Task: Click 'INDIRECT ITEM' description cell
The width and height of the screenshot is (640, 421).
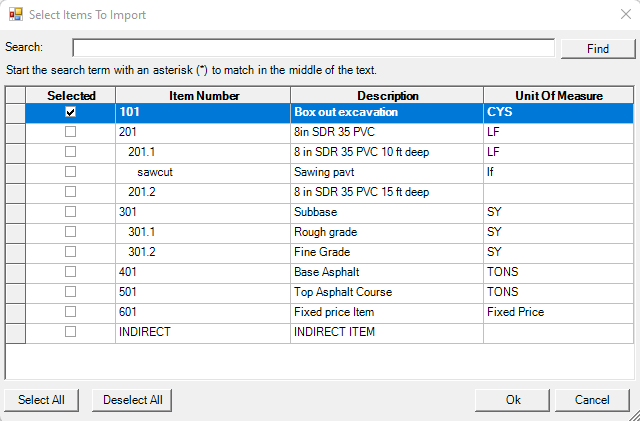Action: [x=387, y=333]
